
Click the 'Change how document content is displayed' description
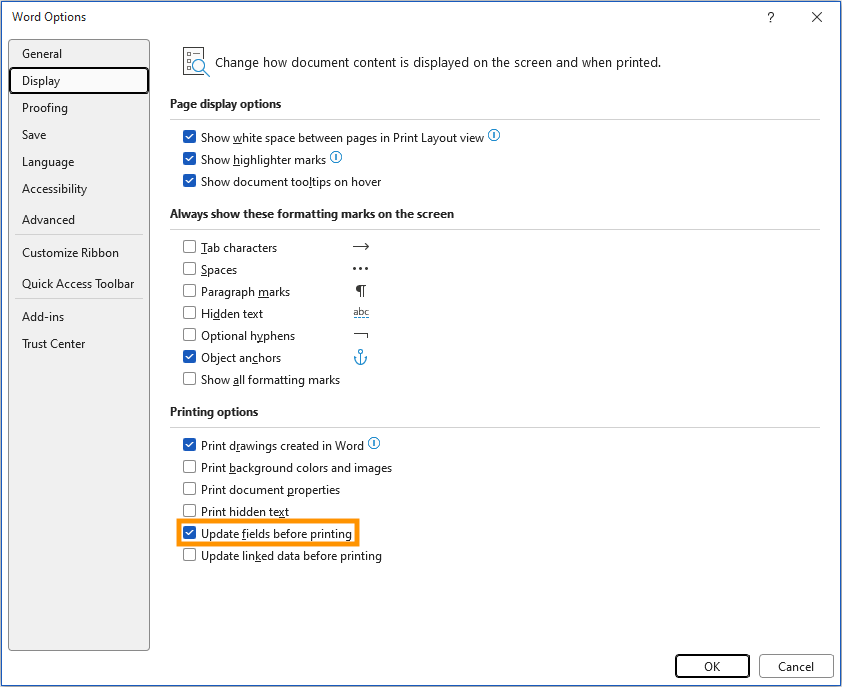pyautogui.click(x=438, y=62)
